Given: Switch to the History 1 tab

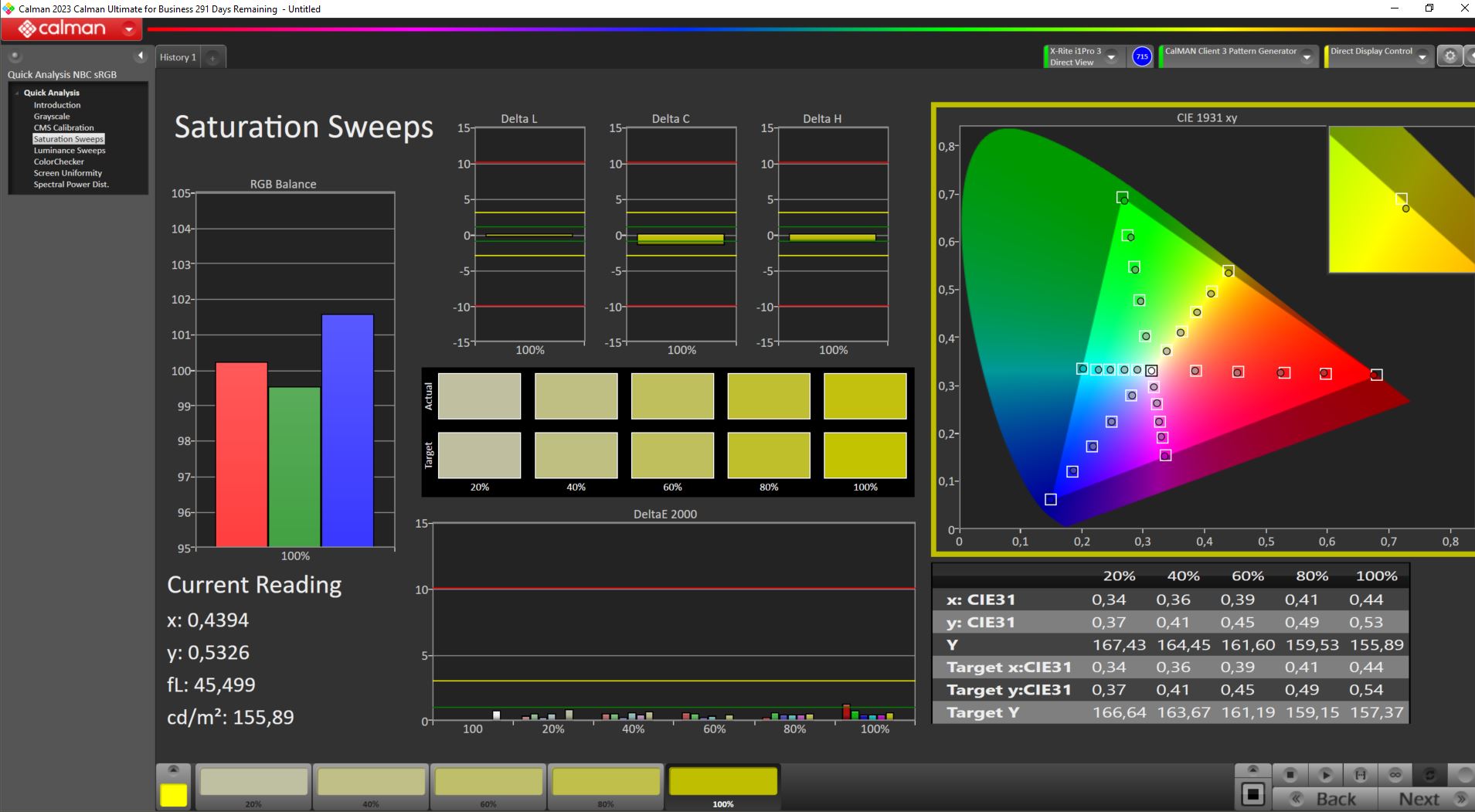Looking at the screenshot, I should (x=178, y=57).
